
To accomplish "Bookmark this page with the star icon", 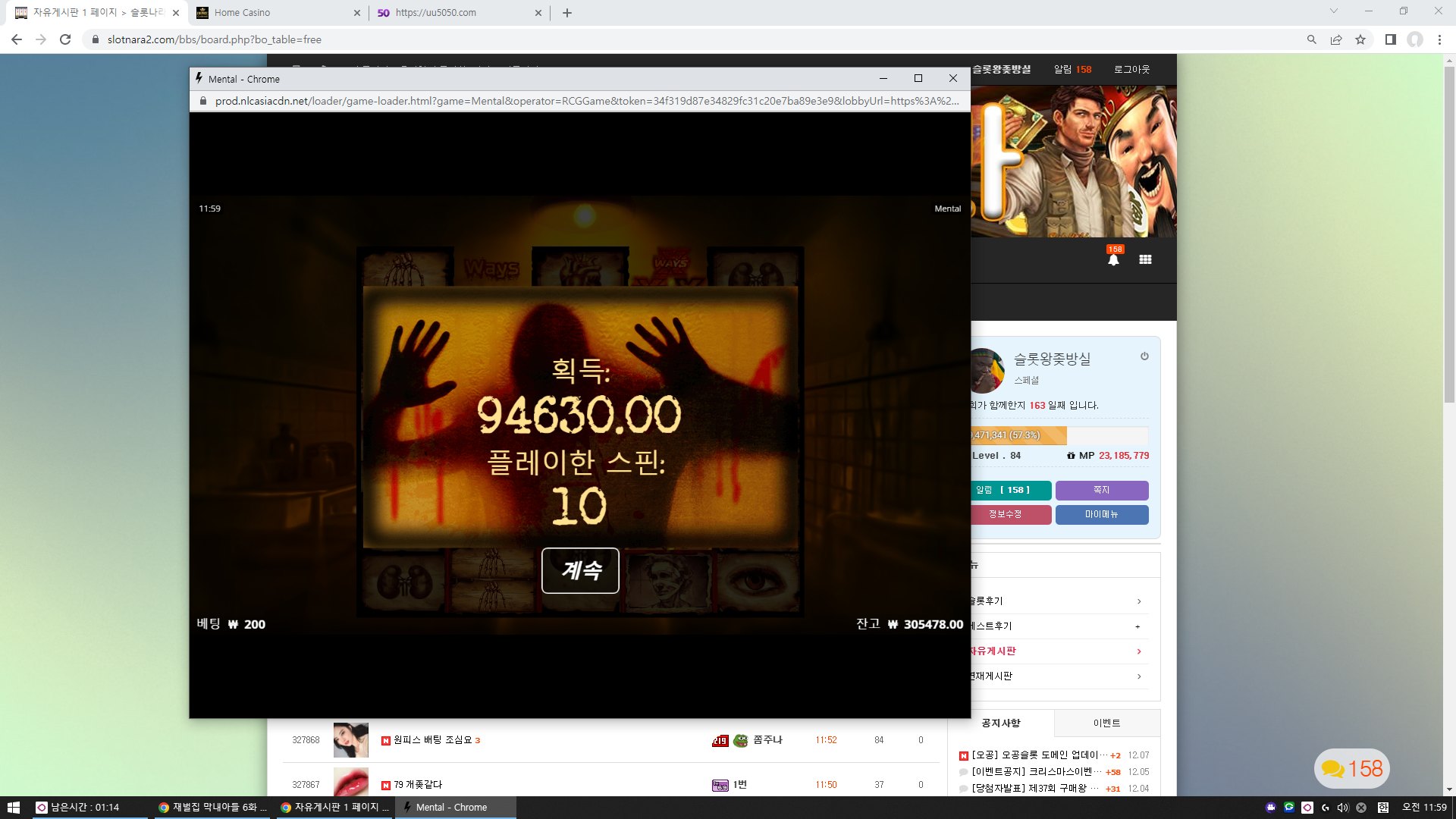I will [x=1360, y=39].
